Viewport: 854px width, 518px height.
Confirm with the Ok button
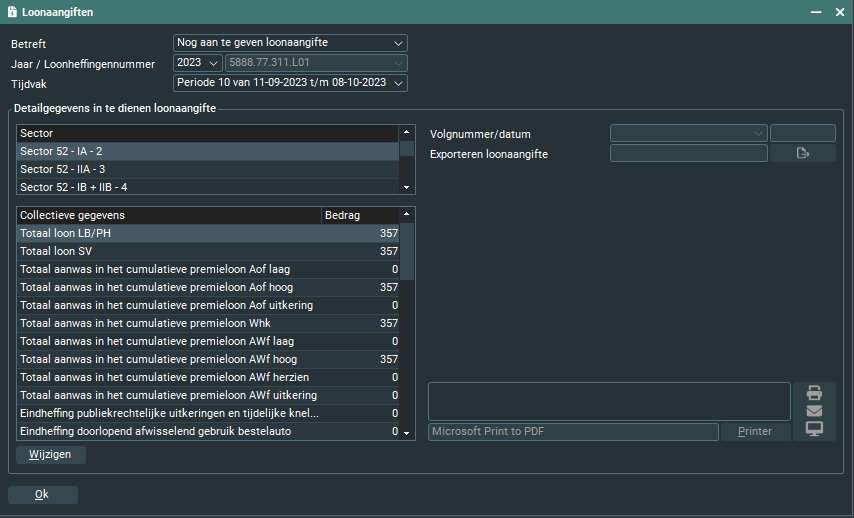pyautogui.click(x=42, y=494)
